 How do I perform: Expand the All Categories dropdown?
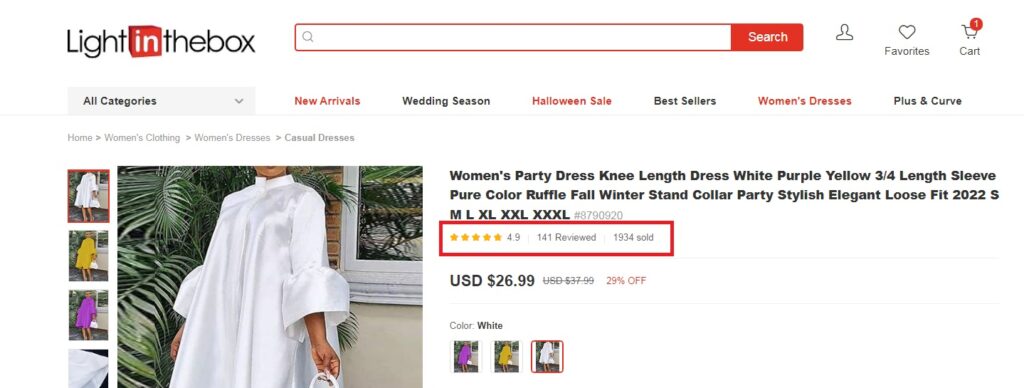click(x=161, y=101)
